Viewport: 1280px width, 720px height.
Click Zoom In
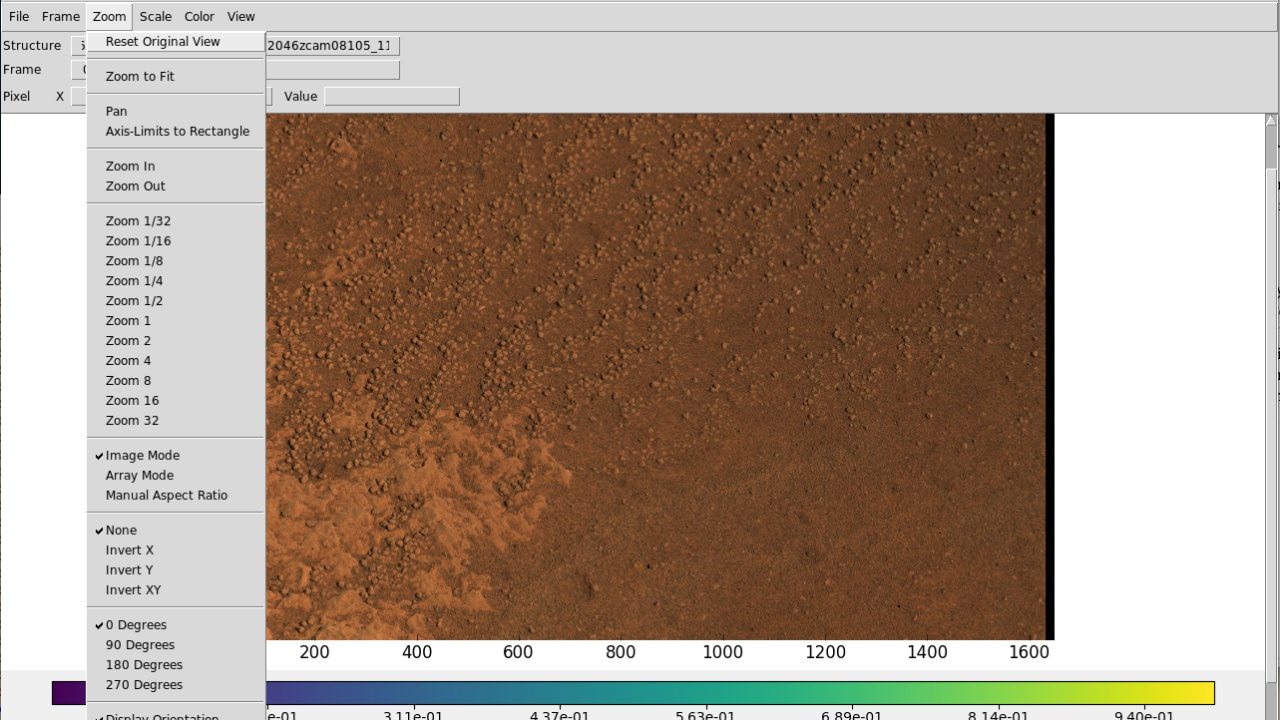[130, 166]
